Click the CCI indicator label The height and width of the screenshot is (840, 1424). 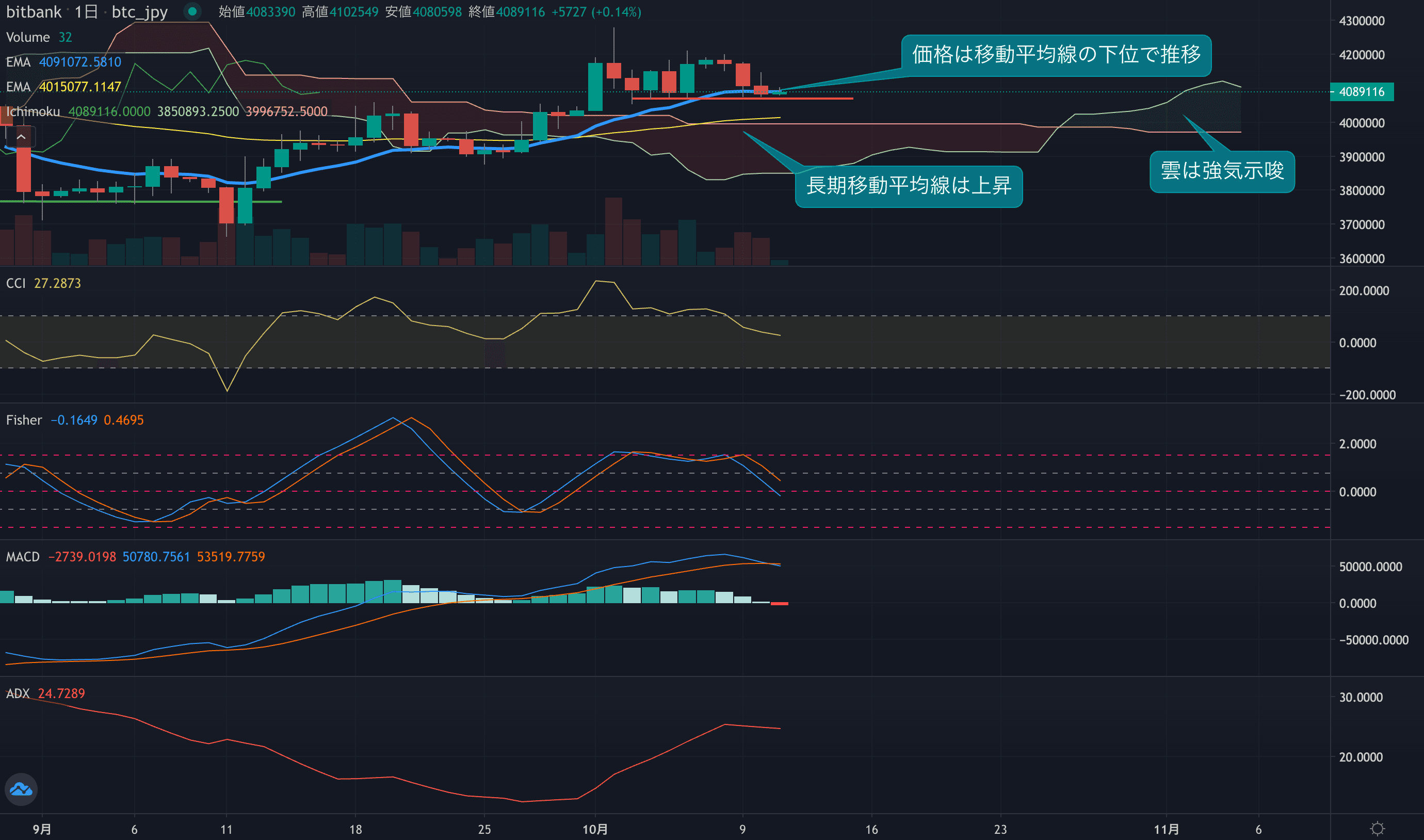pyautogui.click(x=16, y=283)
